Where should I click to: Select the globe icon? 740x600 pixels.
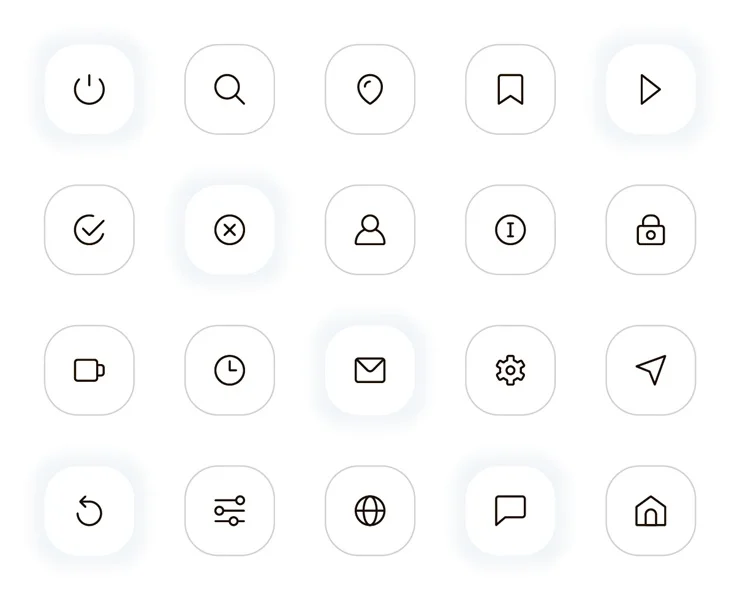[x=370, y=511]
